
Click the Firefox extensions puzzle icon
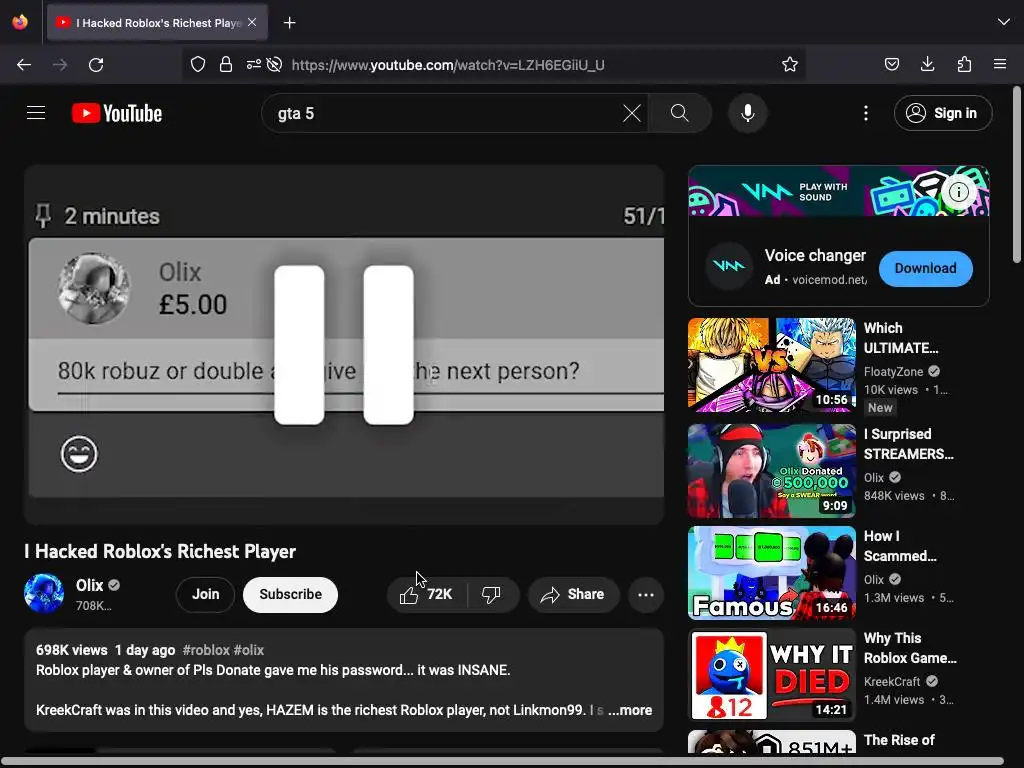point(964,64)
